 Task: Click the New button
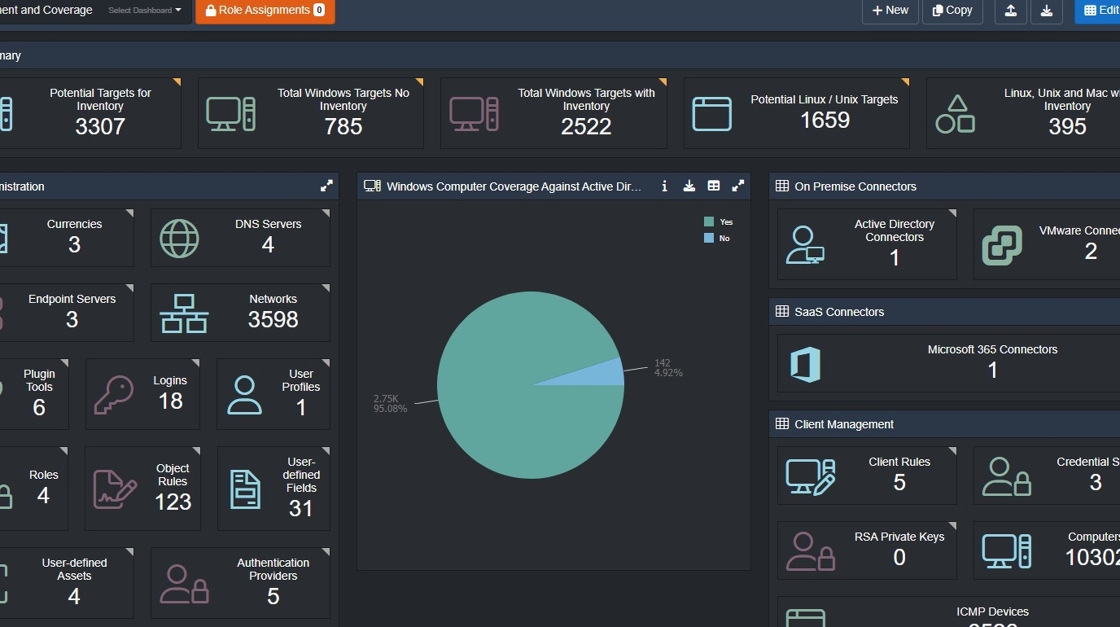(x=890, y=11)
